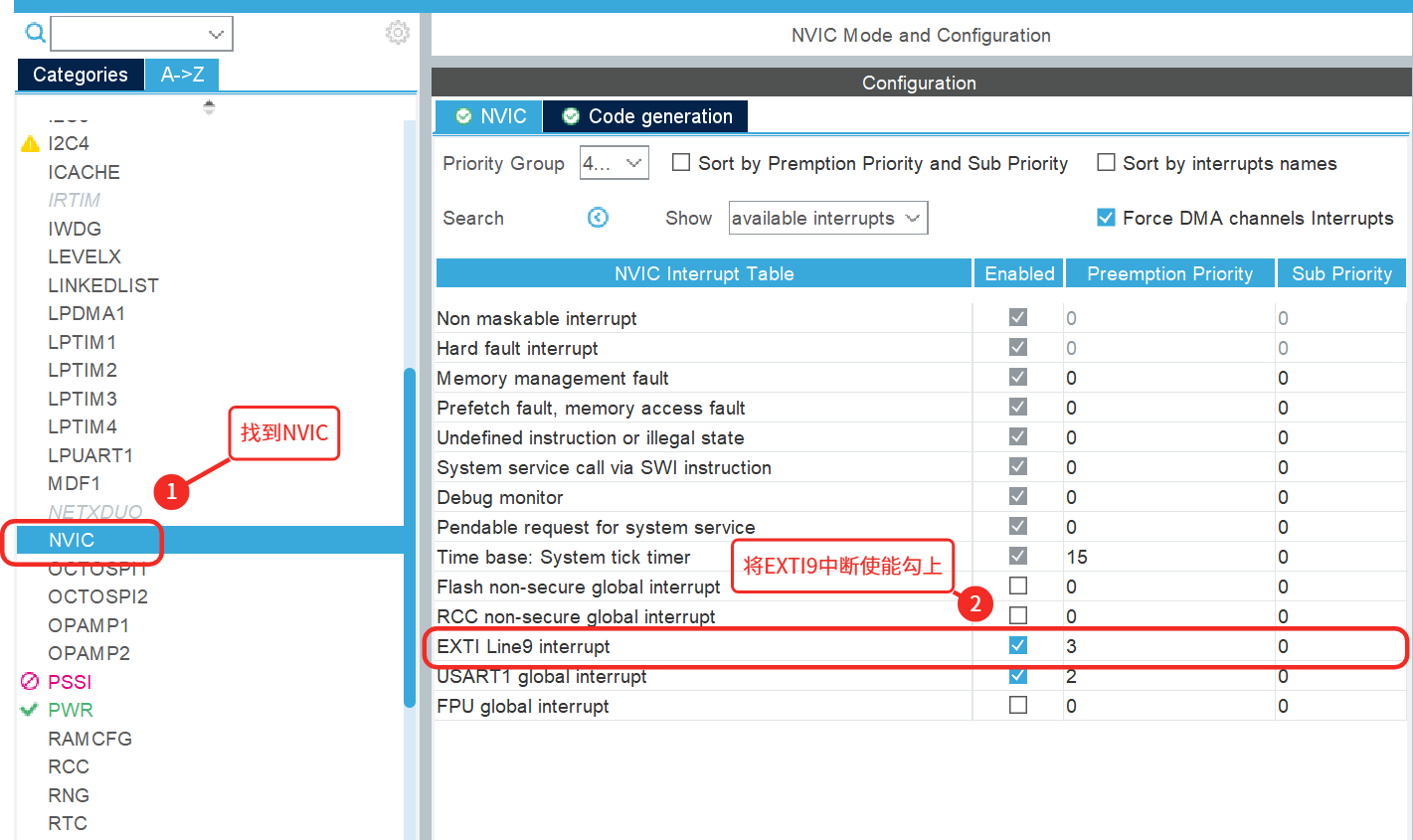Toggle Time base System tick timer checkbox

tap(1018, 556)
